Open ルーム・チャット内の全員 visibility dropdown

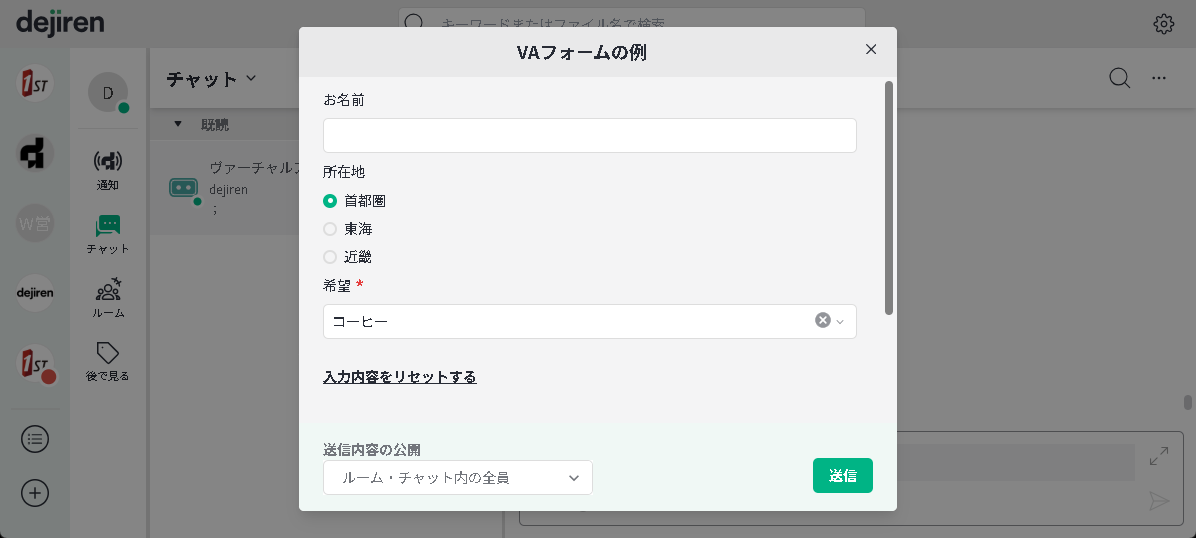tap(458, 478)
